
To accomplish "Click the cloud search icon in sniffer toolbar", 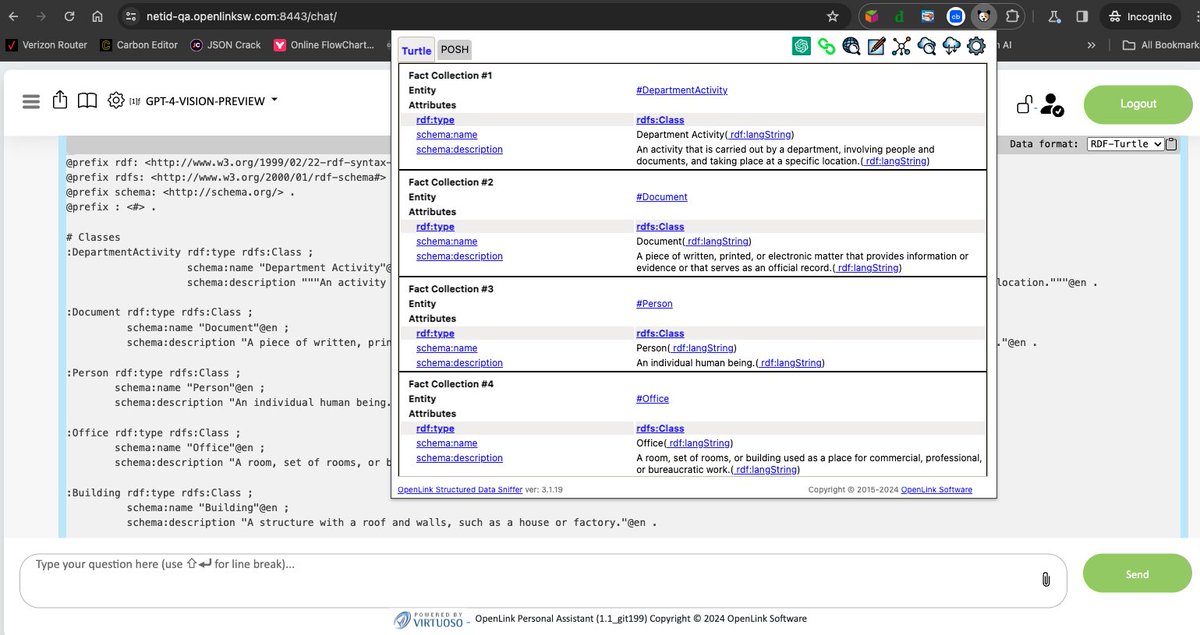I will [926, 46].
